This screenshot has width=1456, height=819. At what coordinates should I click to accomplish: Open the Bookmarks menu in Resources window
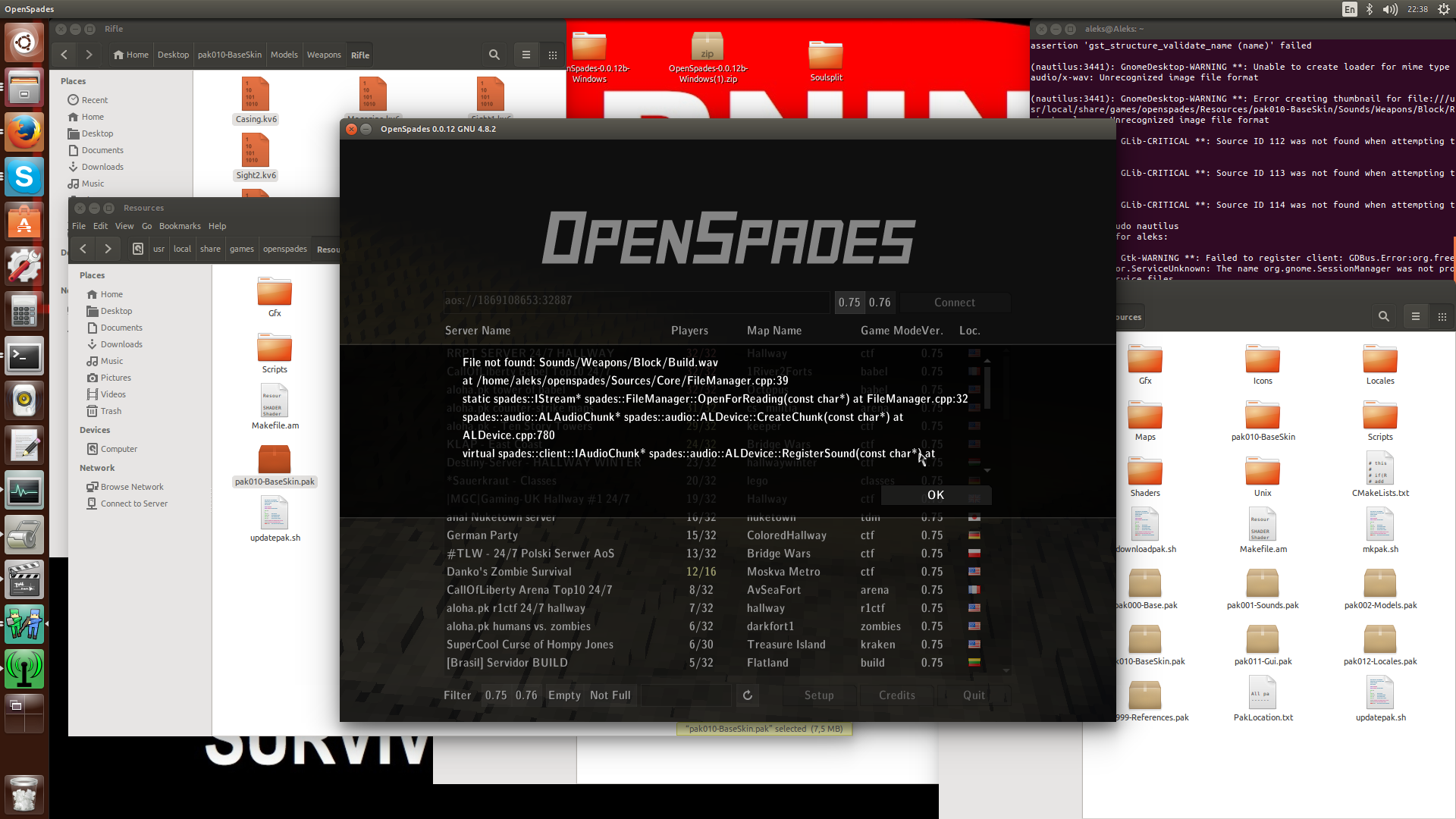pos(180,226)
